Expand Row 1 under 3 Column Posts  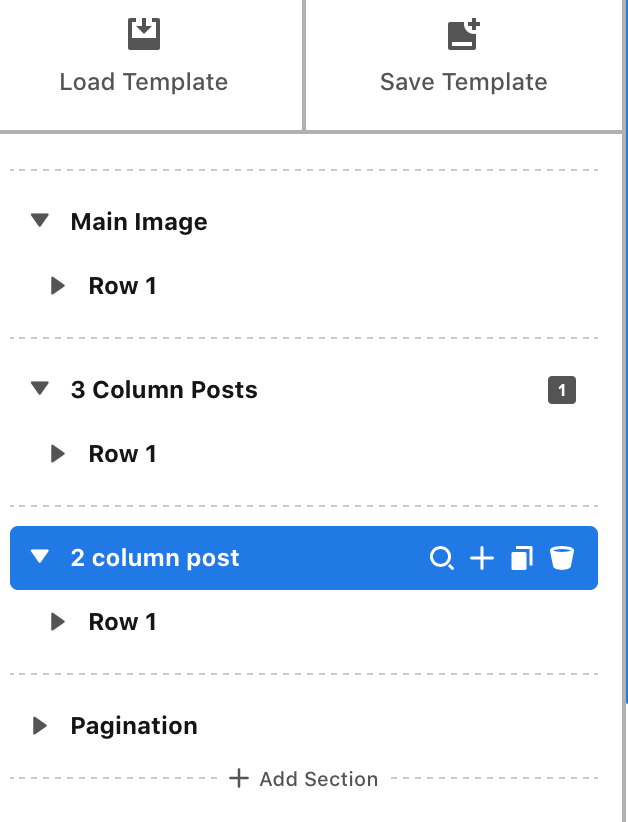(58, 454)
